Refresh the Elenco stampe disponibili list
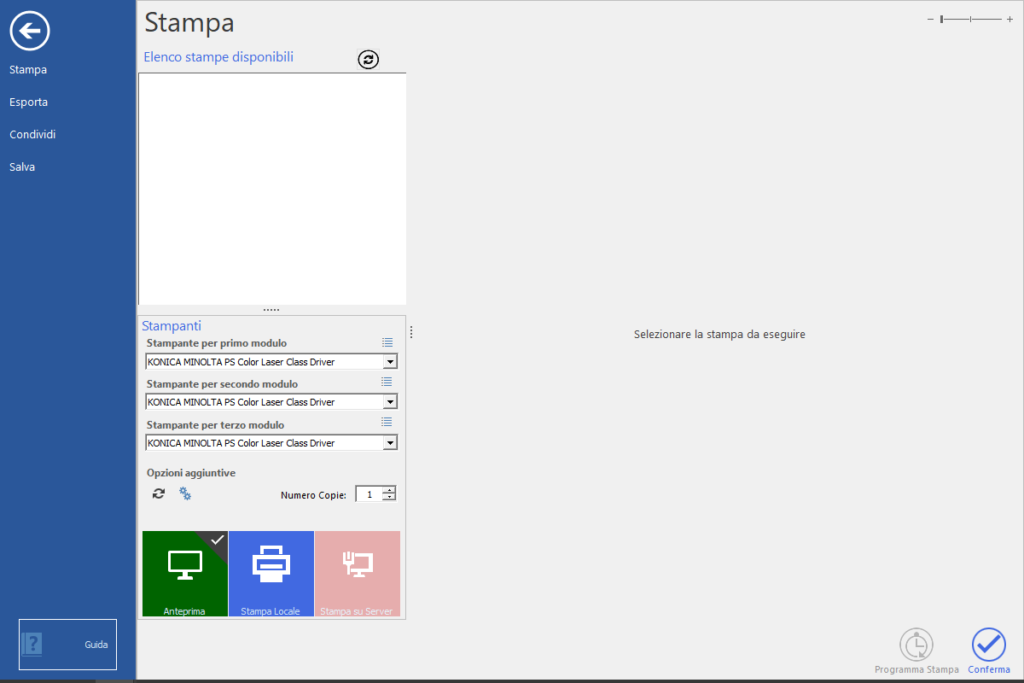Screen dimensions: 1024x683 (368, 59)
